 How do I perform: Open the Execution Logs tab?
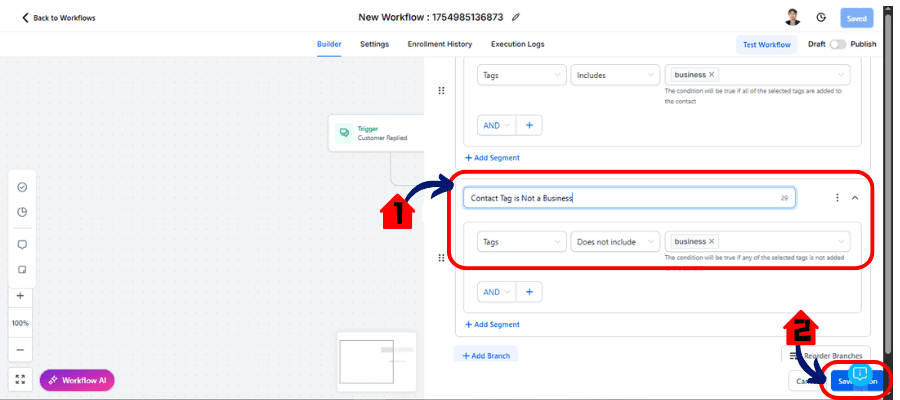pyautogui.click(x=517, y=44)
